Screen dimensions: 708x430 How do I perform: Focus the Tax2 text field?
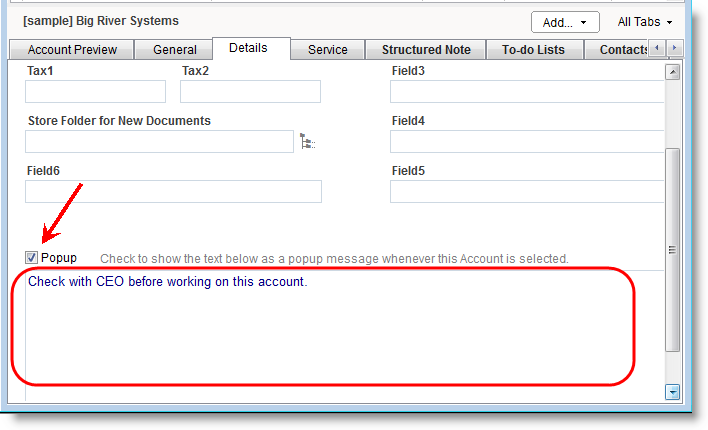point(250,92)
